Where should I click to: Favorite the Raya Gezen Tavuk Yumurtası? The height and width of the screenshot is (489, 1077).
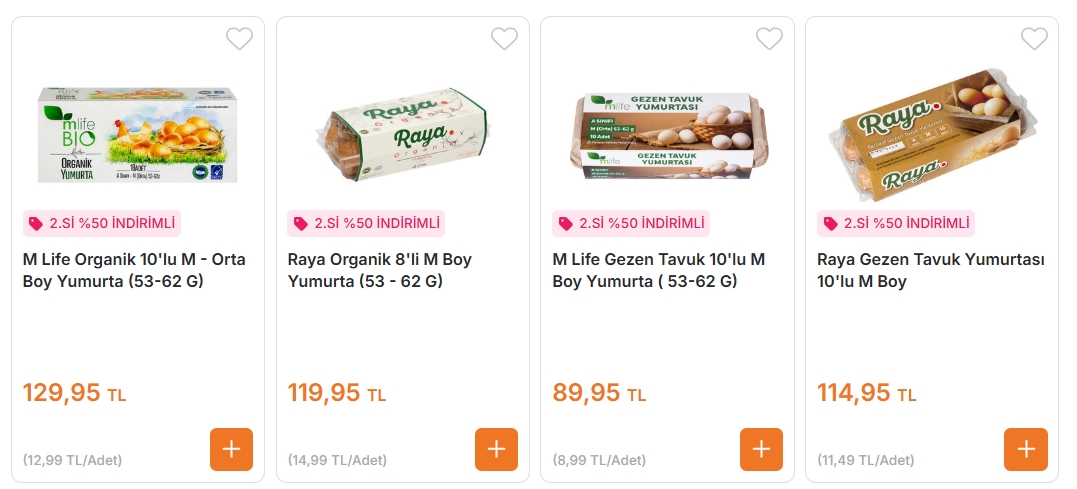(1033, 39)
